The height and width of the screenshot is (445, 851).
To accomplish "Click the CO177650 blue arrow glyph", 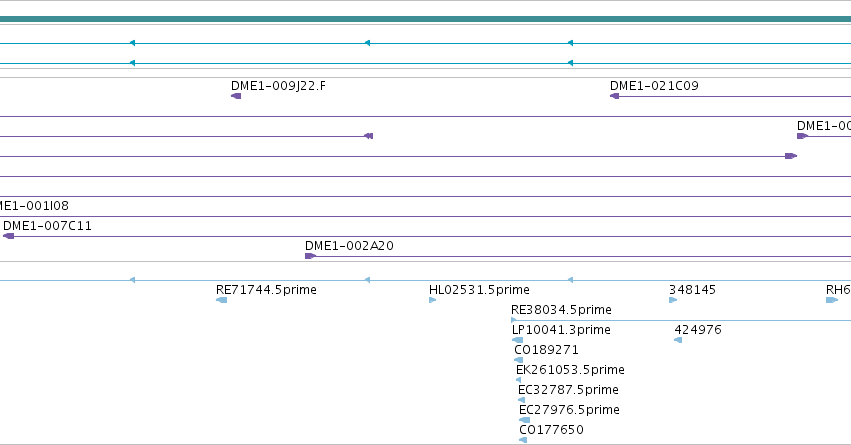I will coord(523,440).
